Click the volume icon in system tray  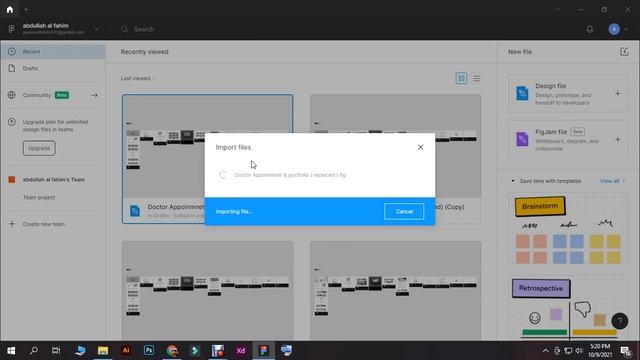tap(579, 351)
